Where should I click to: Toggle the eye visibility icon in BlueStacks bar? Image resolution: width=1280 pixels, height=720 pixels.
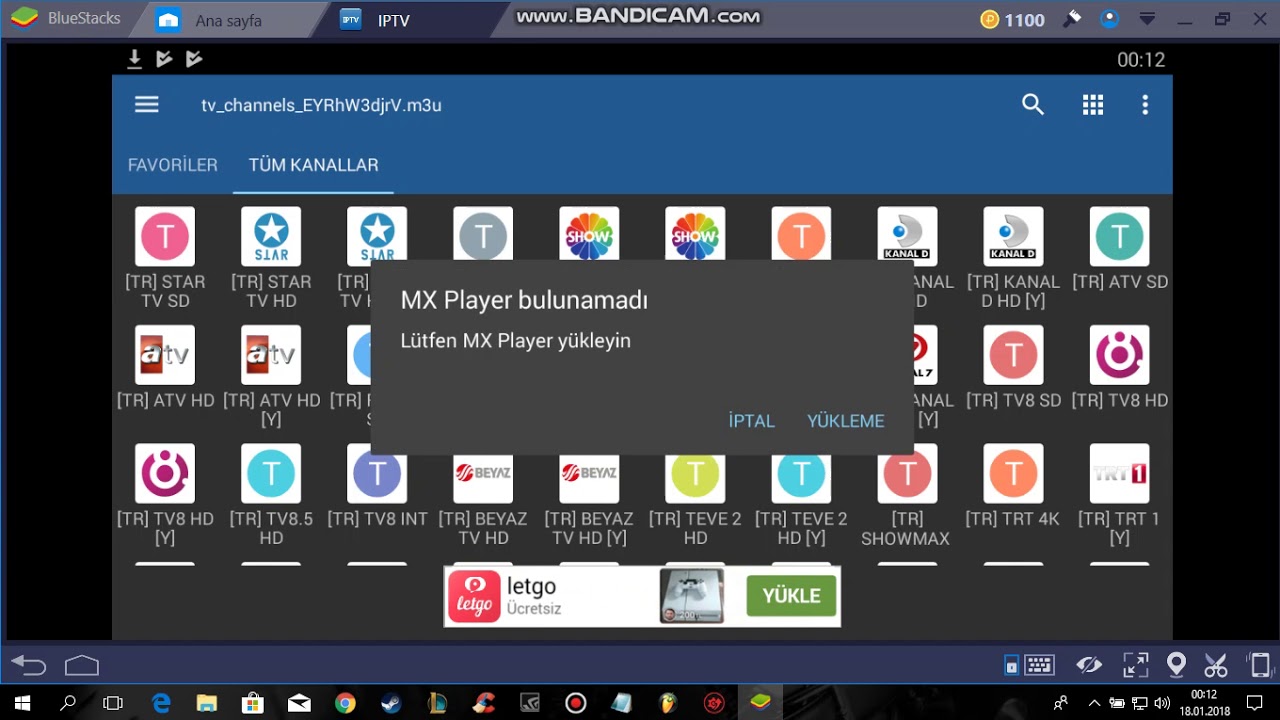(x=1089, y=665)
